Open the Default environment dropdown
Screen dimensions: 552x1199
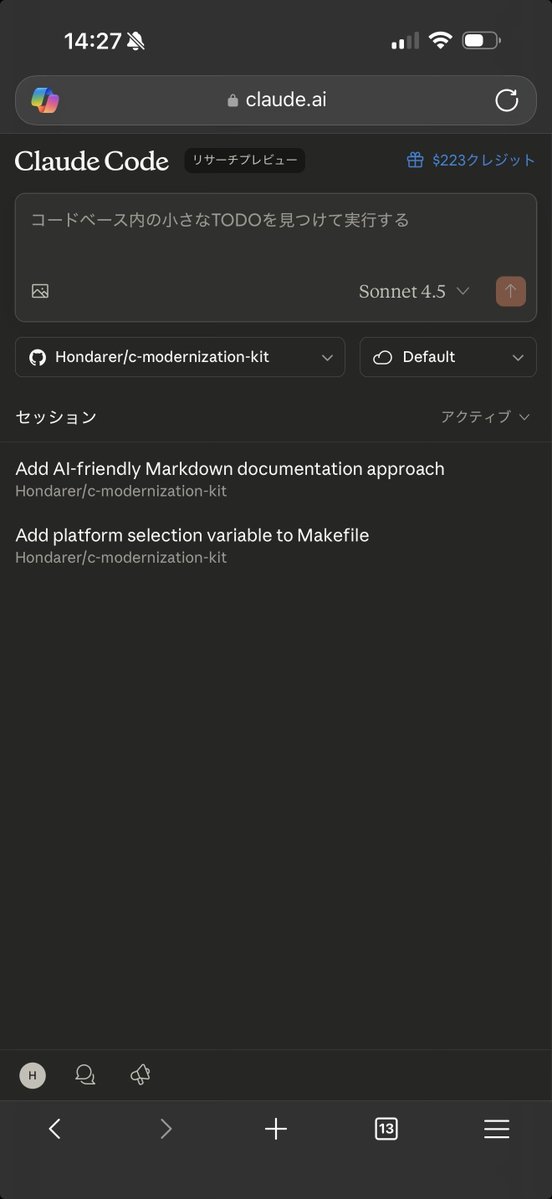[x=448, y=357]
